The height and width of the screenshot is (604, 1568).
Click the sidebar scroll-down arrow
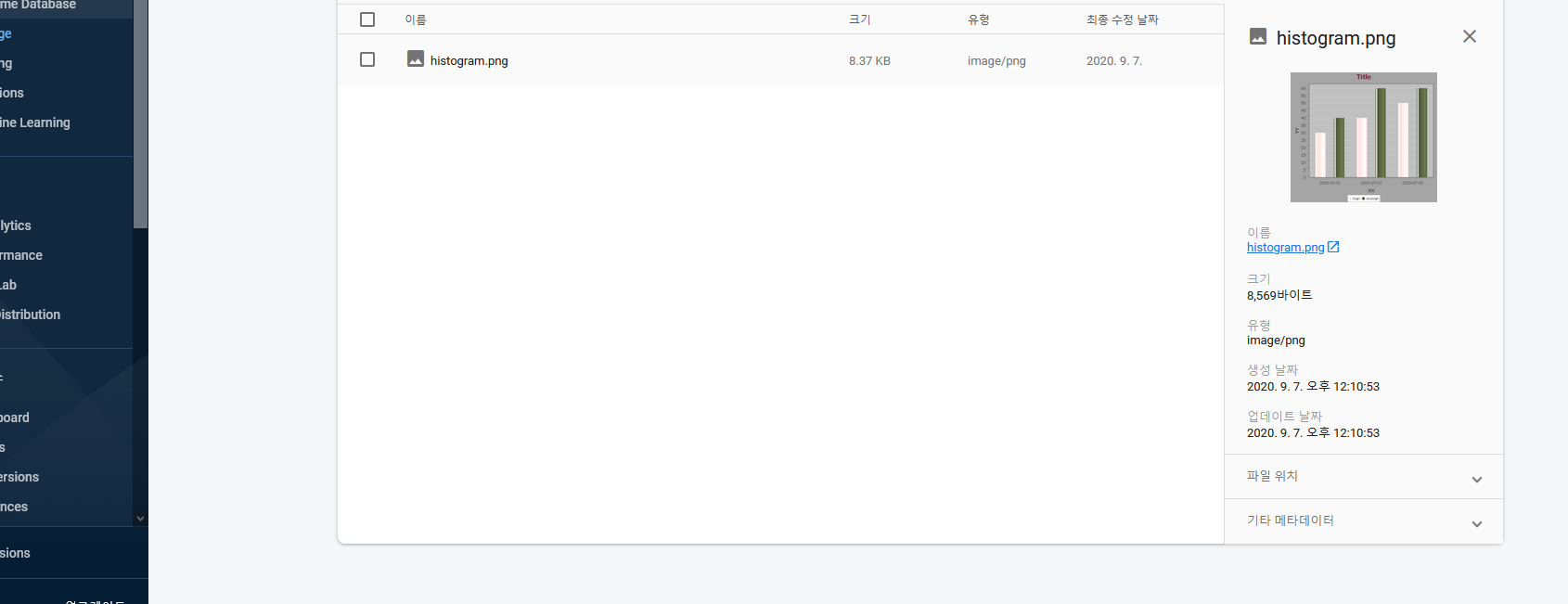[141, 519]
